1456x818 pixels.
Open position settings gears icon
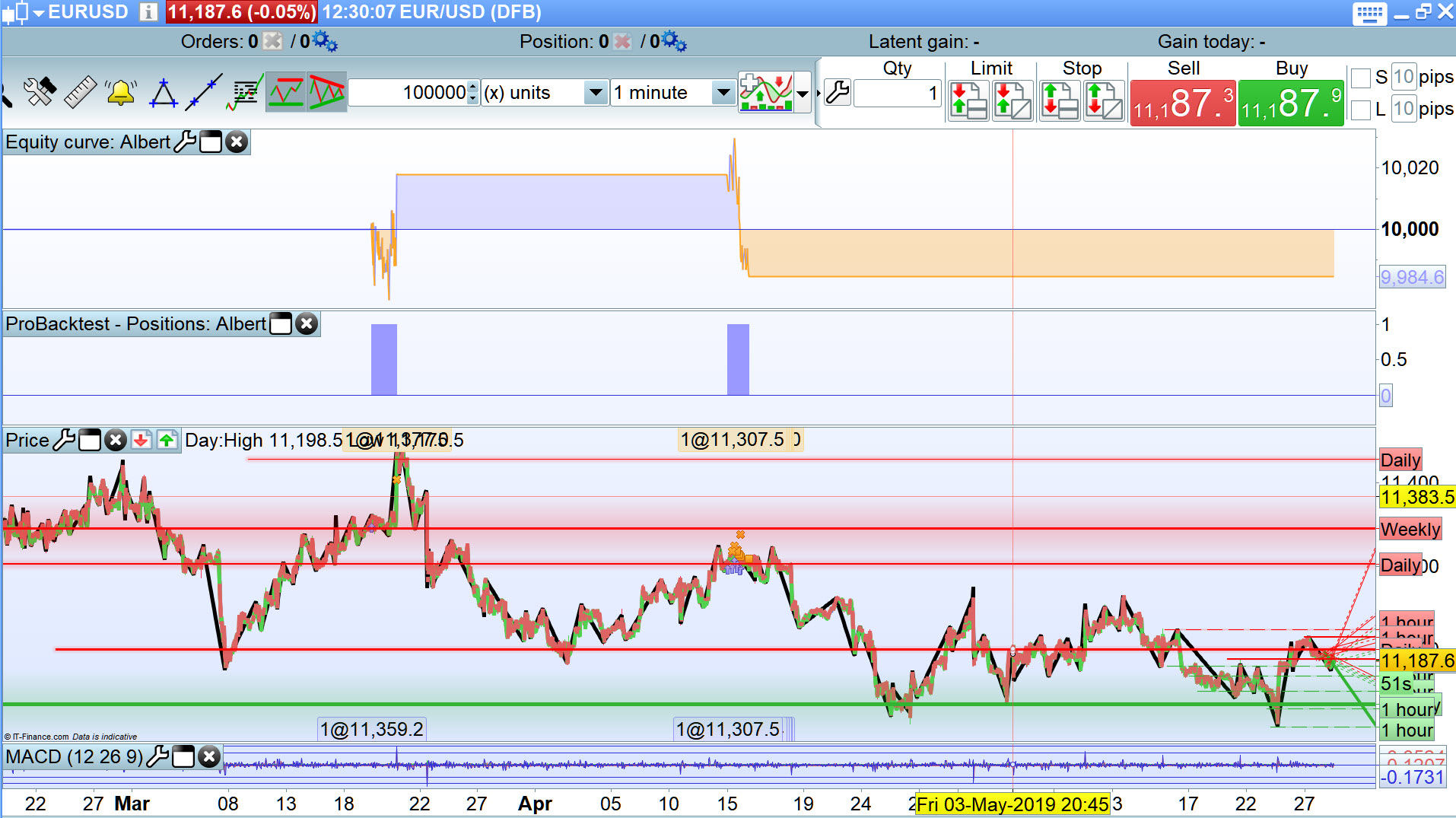(x=674, y=41)
